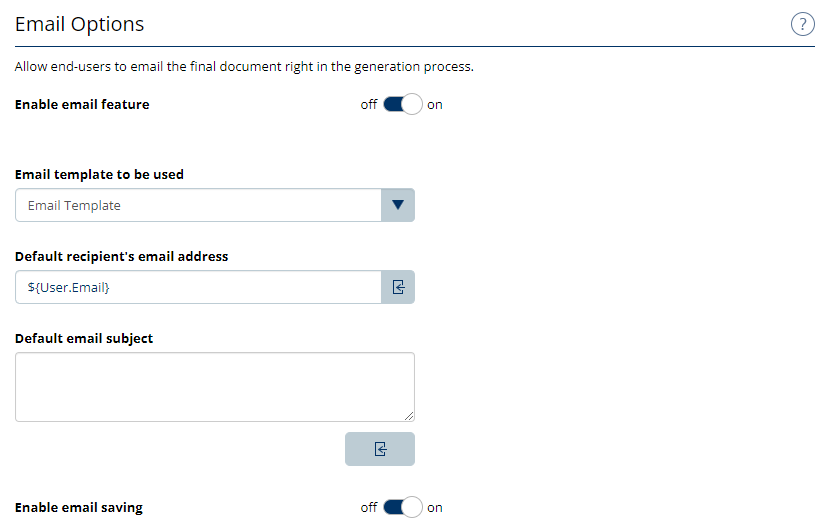822x532 pixels.
Task: Open the Email Template combo box
Action: coord(198,205)
